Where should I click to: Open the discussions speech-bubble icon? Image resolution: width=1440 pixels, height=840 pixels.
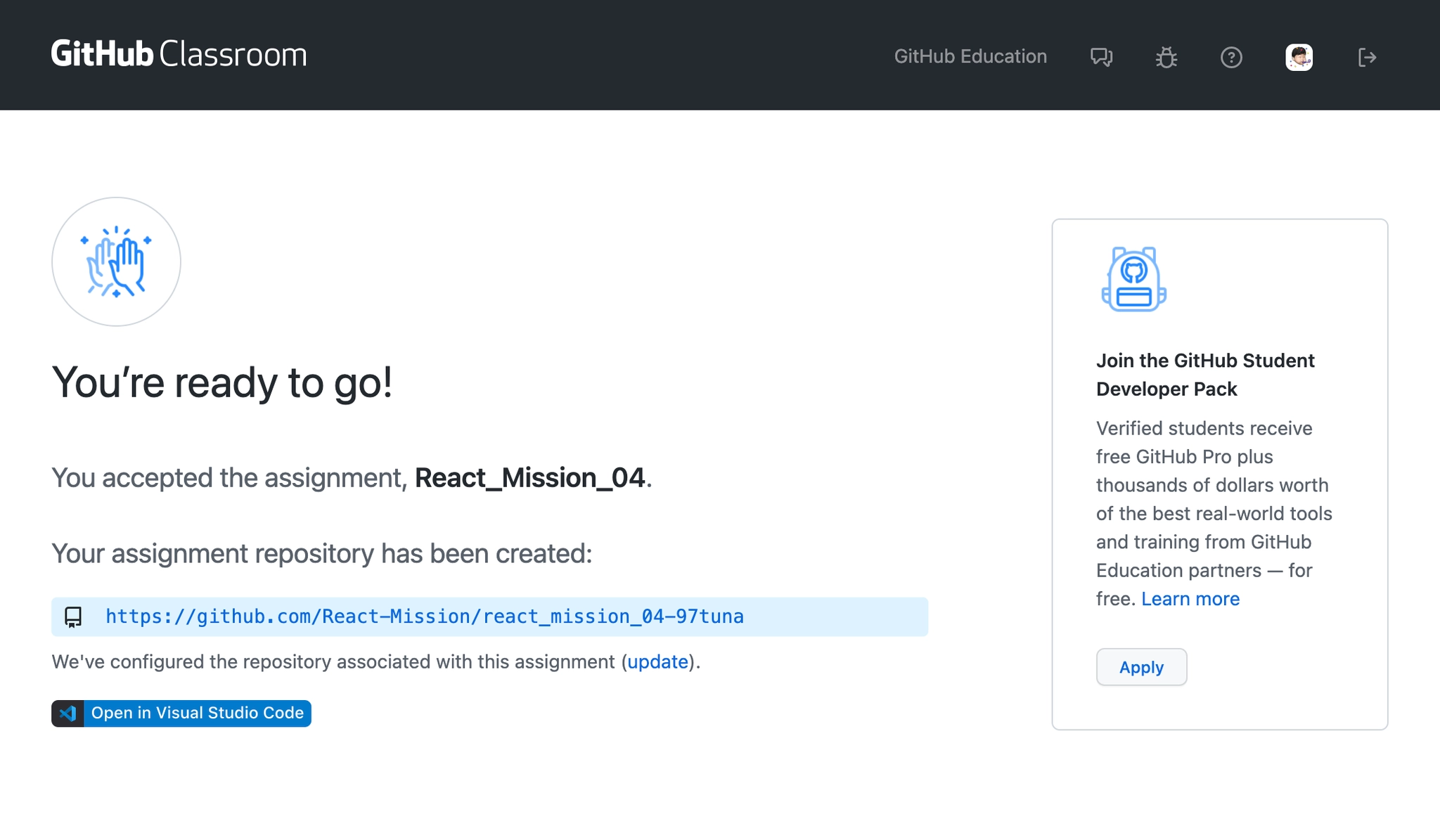[x=1101, y=57]
